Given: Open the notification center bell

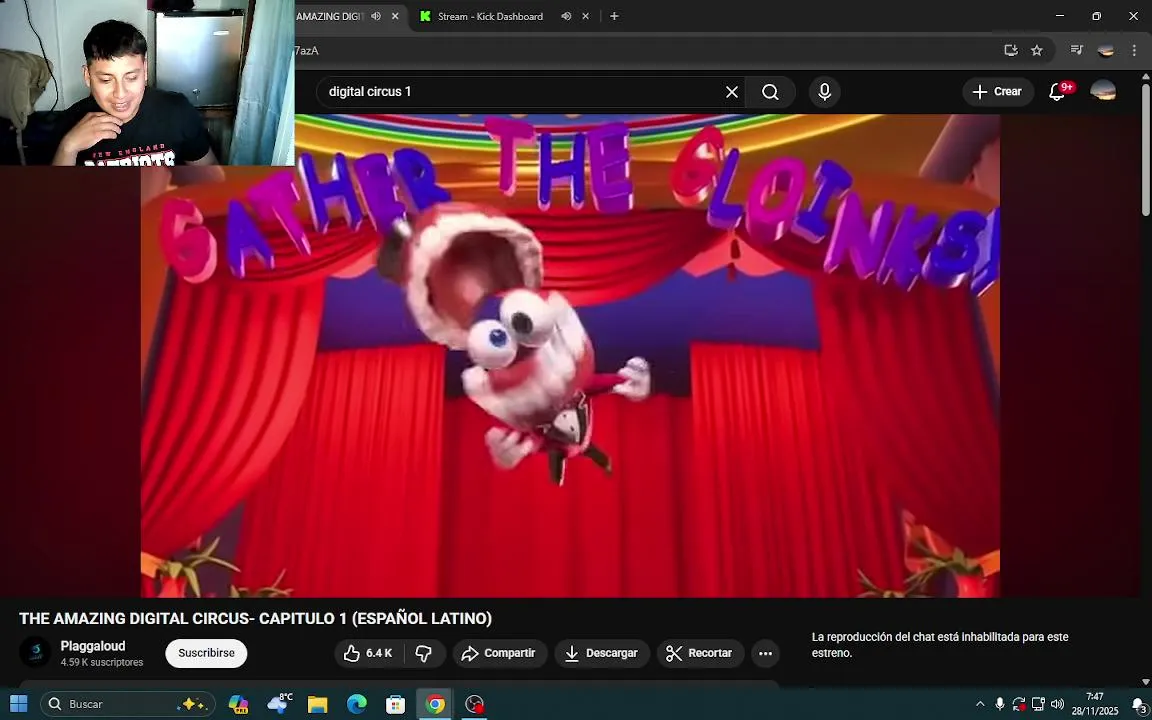Looking at the screenshot, I should click(1139, 704).
